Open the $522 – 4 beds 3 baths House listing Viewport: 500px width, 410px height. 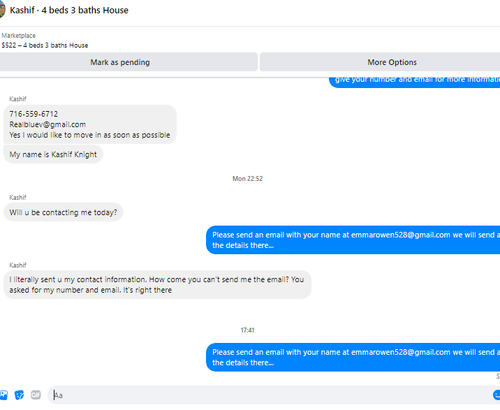45,45
